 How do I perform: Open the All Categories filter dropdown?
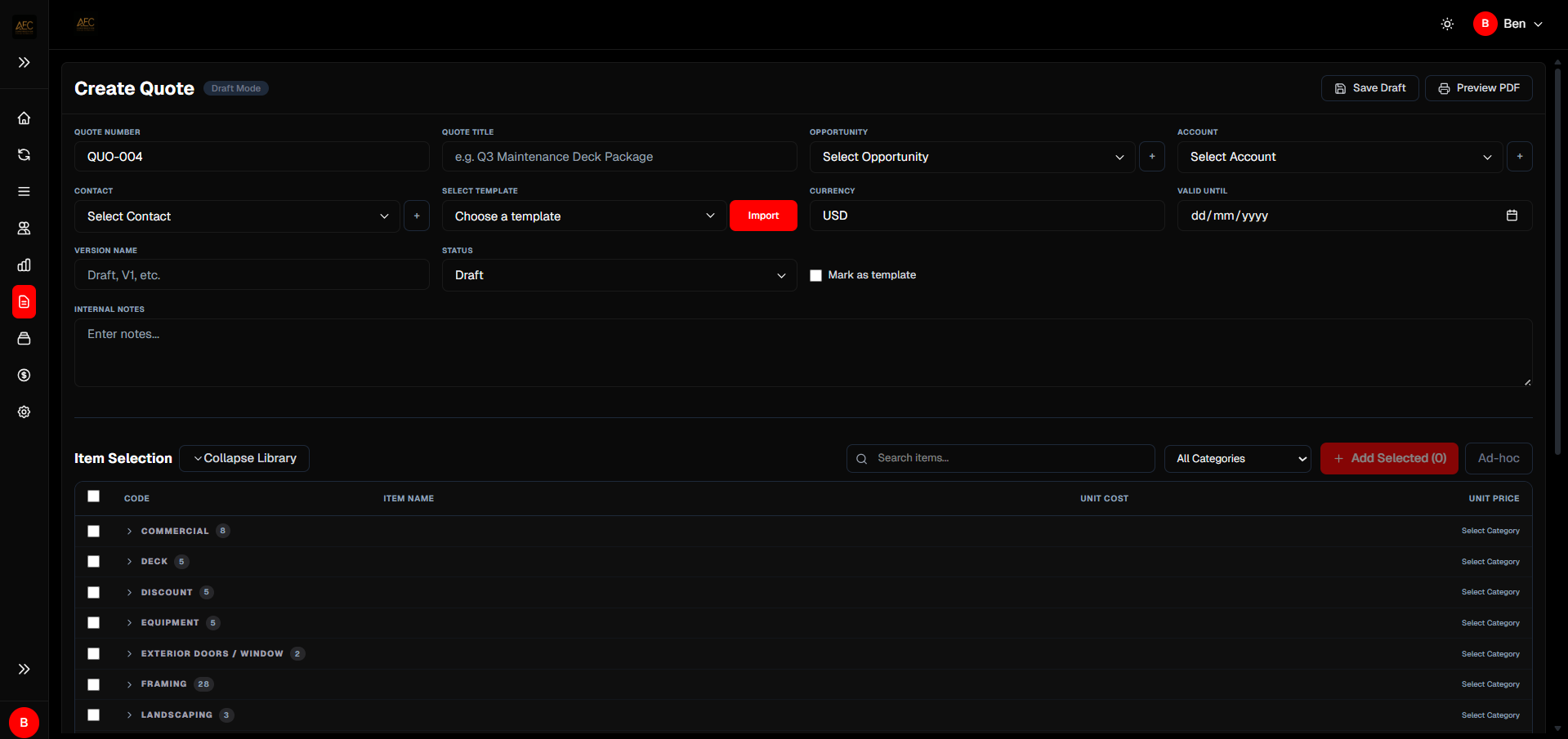click(1237, 459)
